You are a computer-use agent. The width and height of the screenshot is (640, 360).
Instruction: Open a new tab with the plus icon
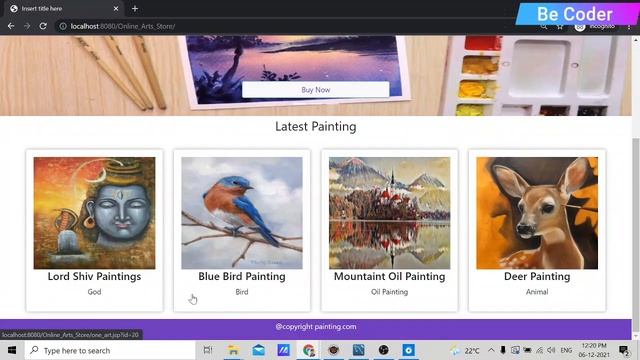click(135, 9)
